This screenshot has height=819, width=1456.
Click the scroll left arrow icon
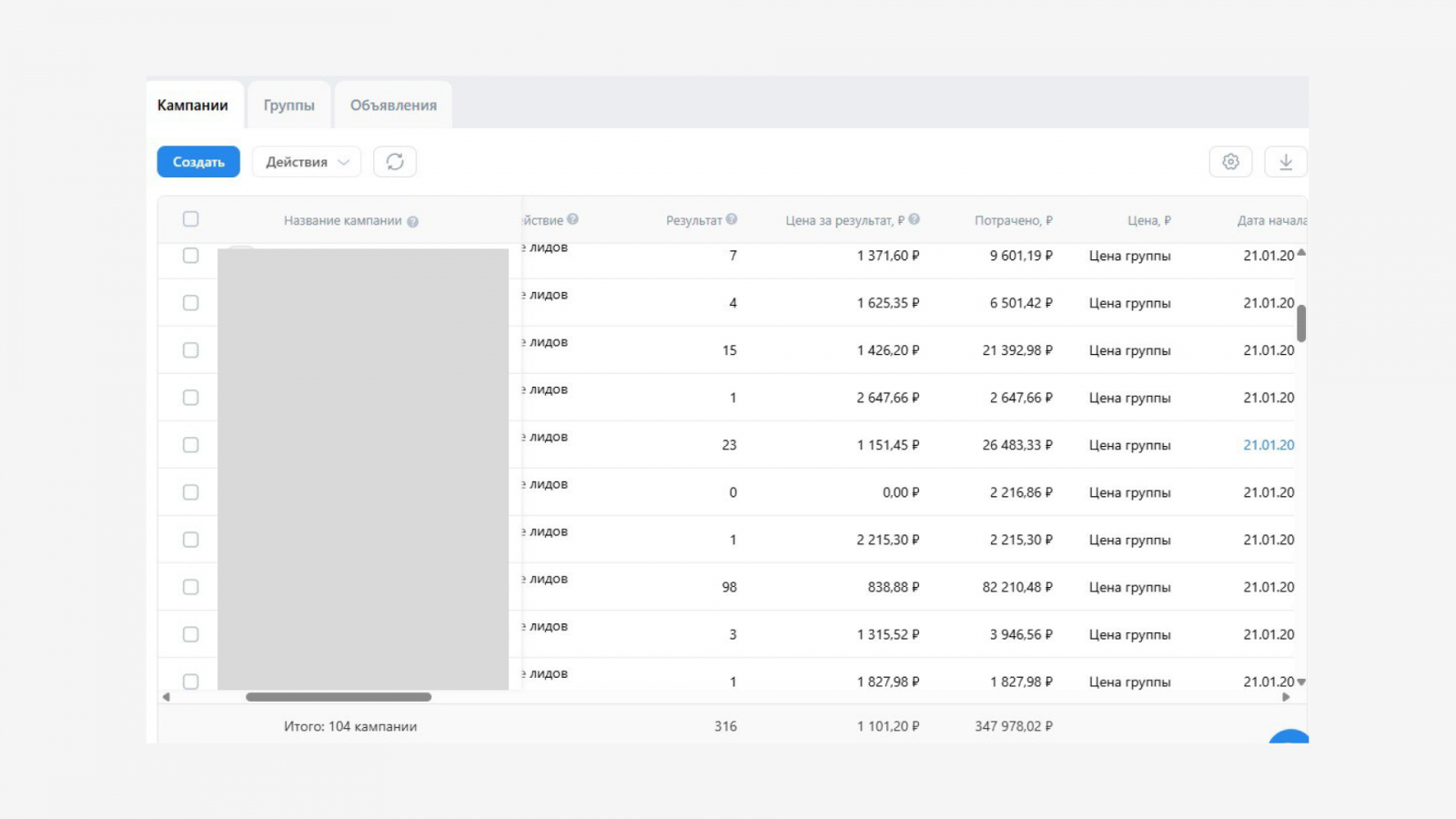coord(166,697)
